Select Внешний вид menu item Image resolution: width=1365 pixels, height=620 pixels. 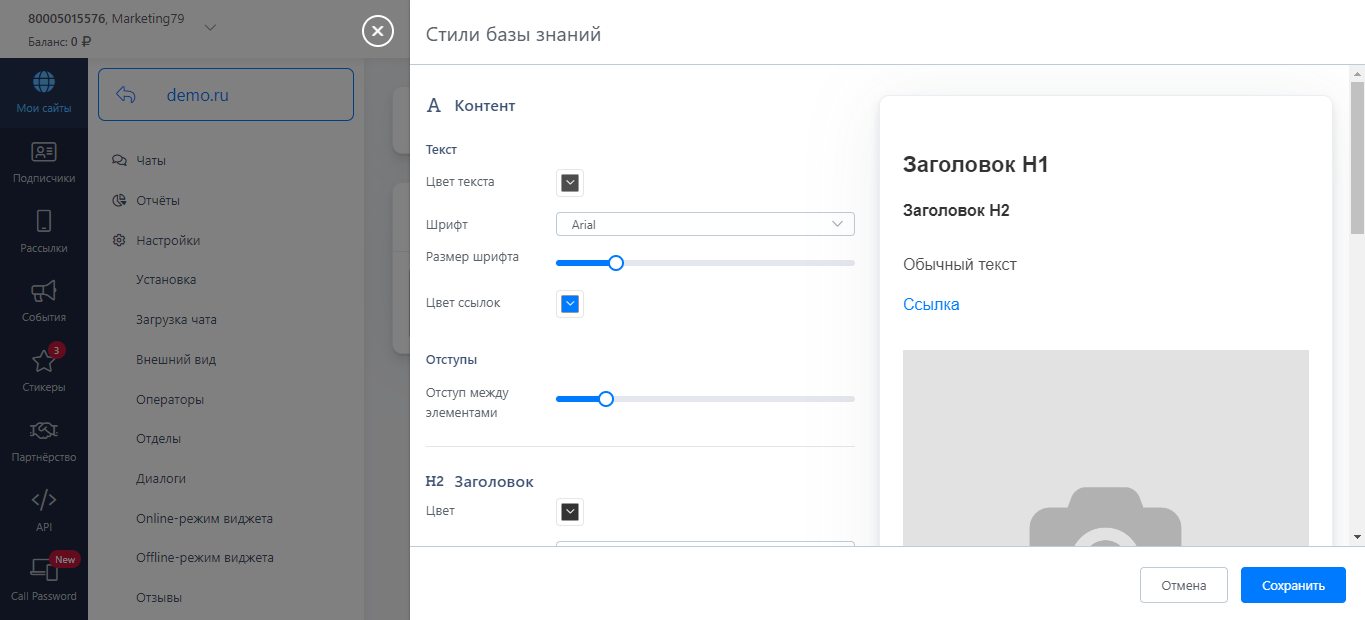click(176, 359)
